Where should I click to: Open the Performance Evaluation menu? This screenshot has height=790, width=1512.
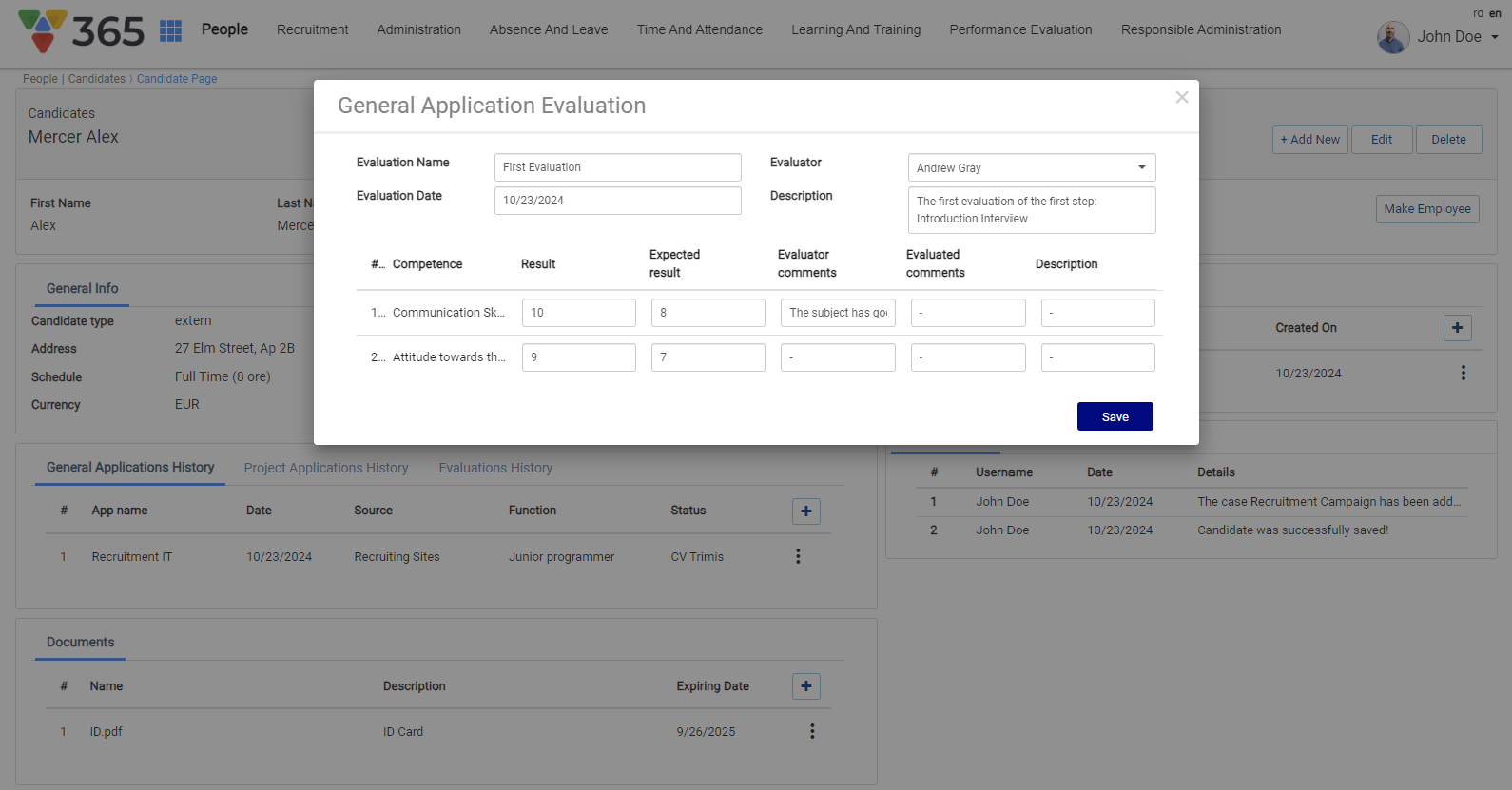click(1020, 29)
